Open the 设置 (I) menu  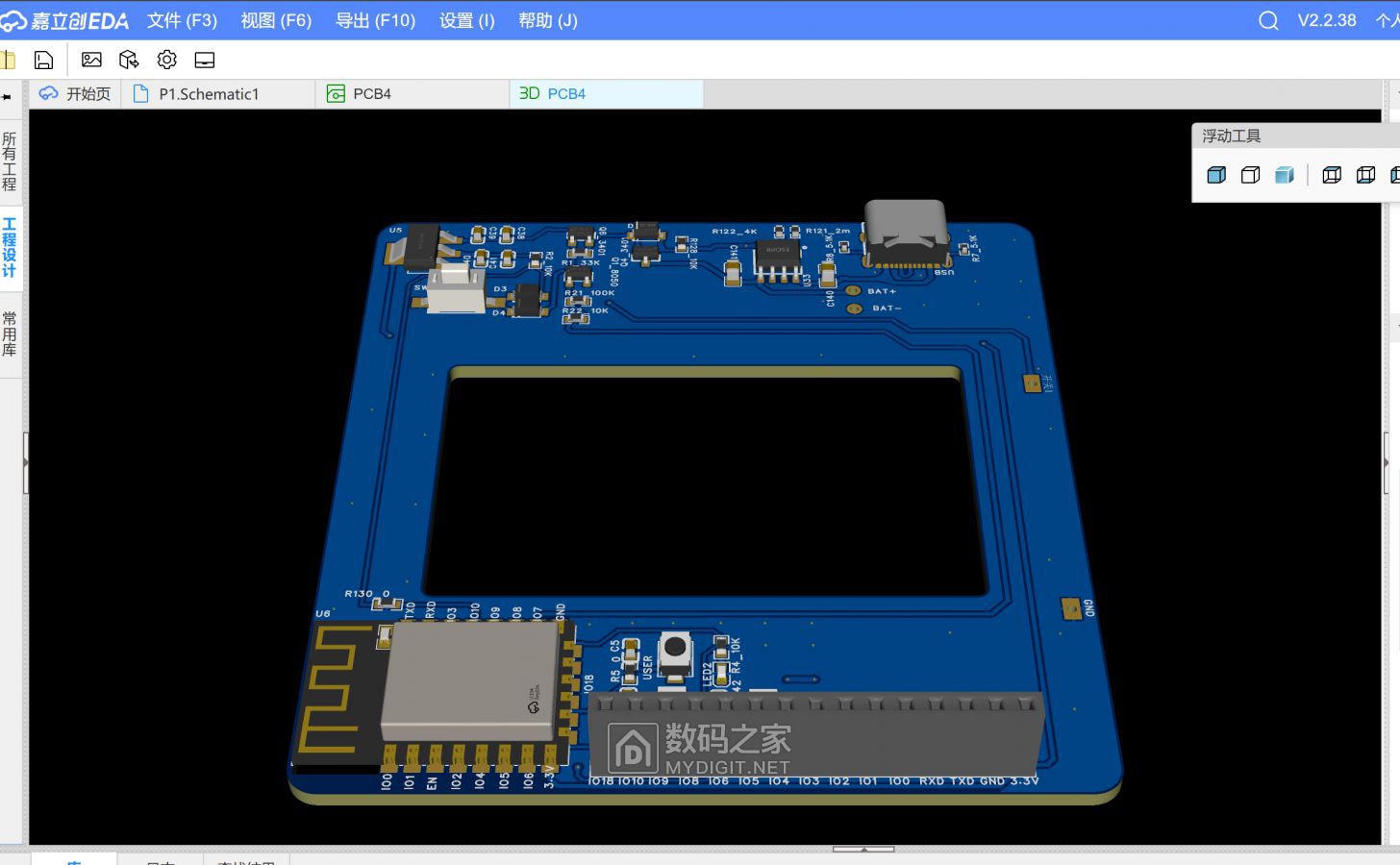point(466,20)
